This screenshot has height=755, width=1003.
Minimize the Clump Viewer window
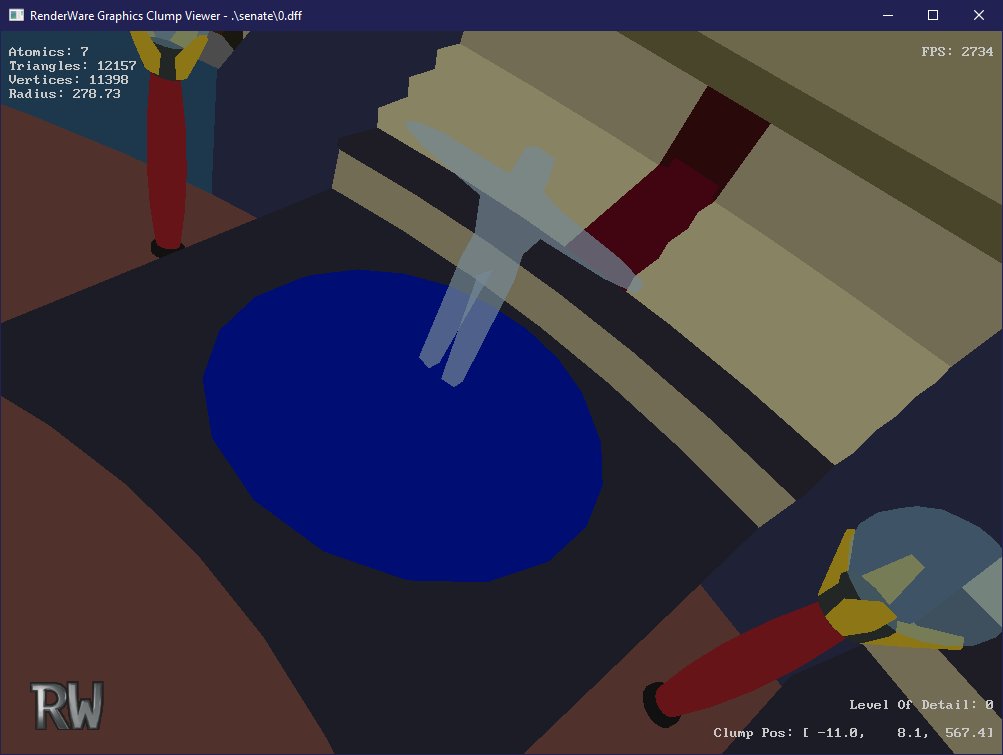point(887,15)
